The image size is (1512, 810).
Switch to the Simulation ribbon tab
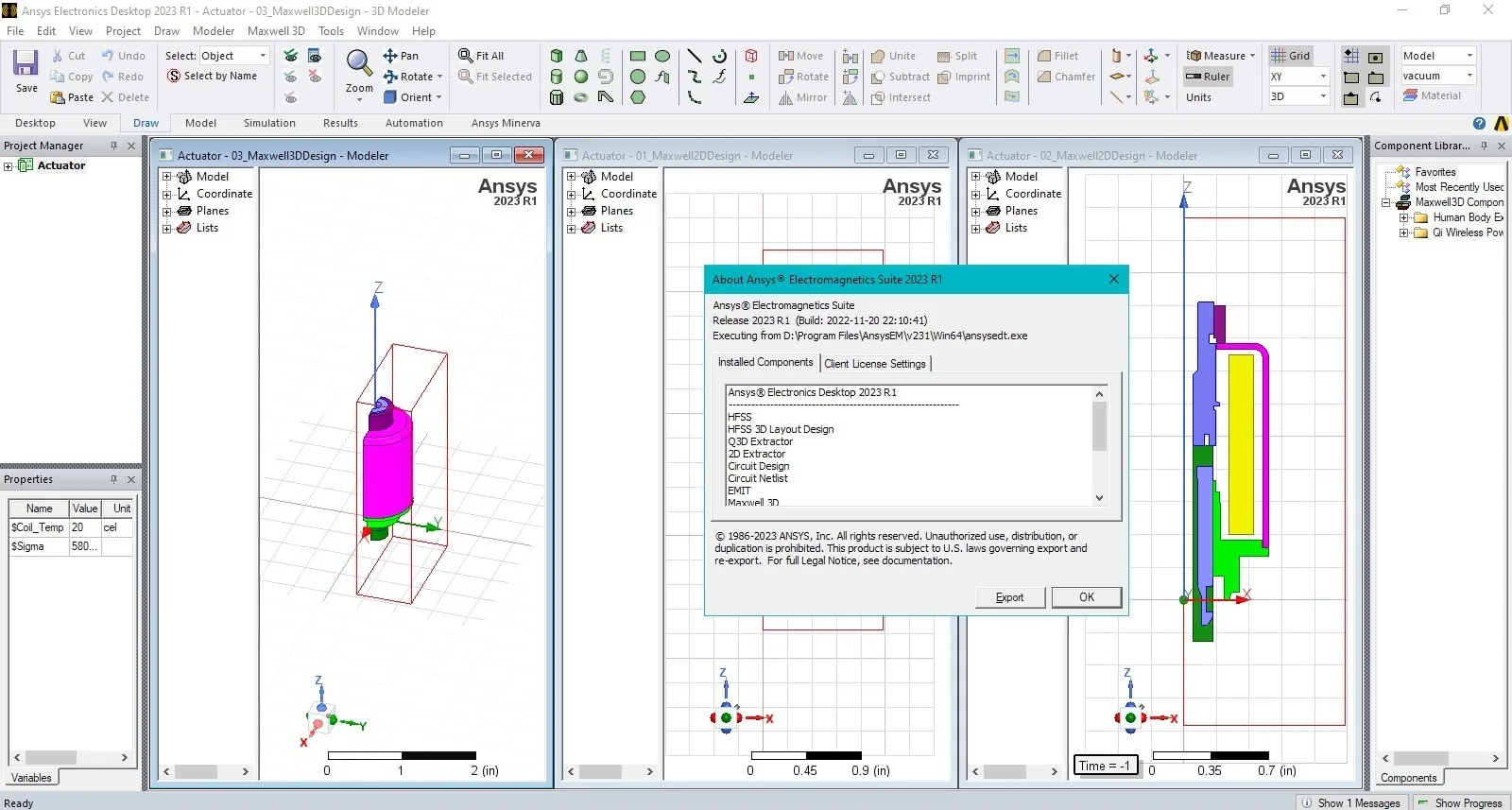point(269,123)
